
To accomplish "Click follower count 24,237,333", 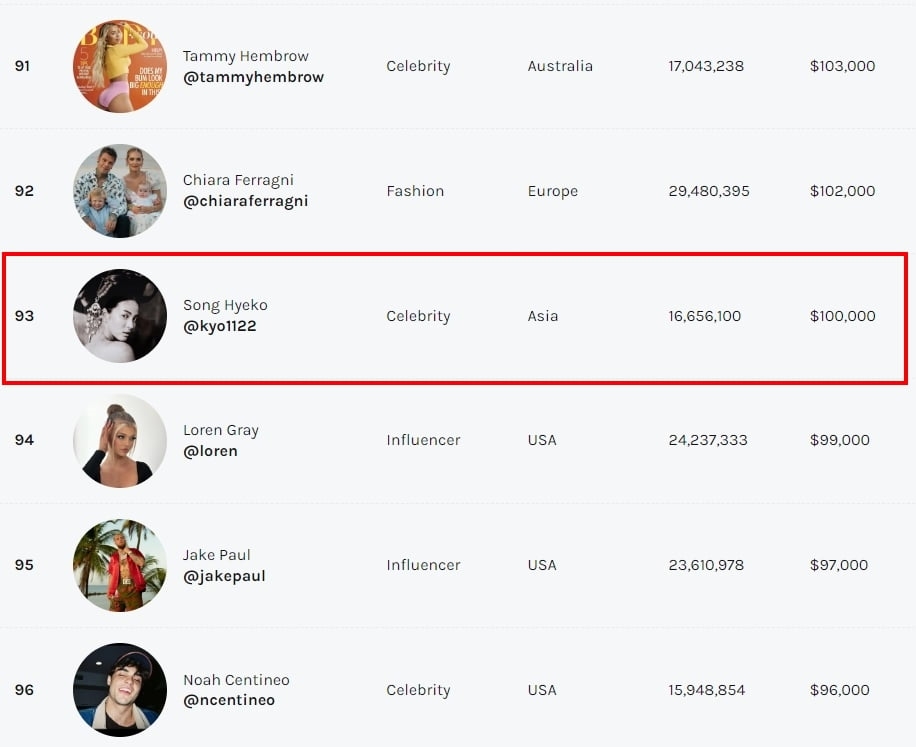I will [x=708, y=440].
